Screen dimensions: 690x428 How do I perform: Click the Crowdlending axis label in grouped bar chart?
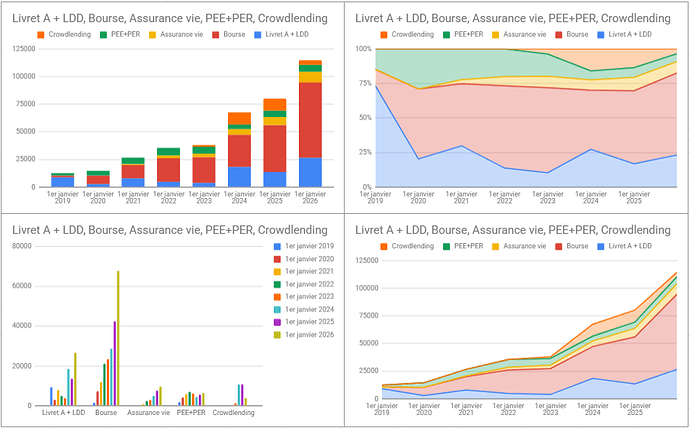point(235,412)
